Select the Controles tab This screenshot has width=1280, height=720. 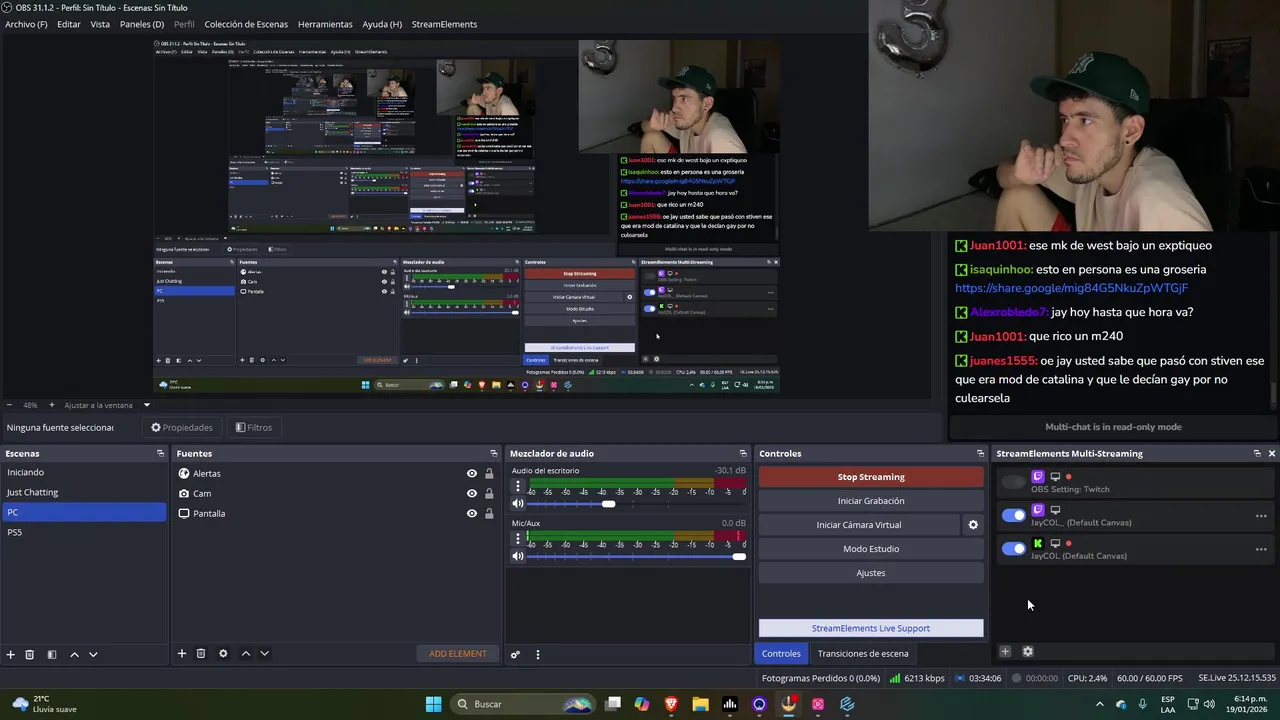[x=781, y=654]
